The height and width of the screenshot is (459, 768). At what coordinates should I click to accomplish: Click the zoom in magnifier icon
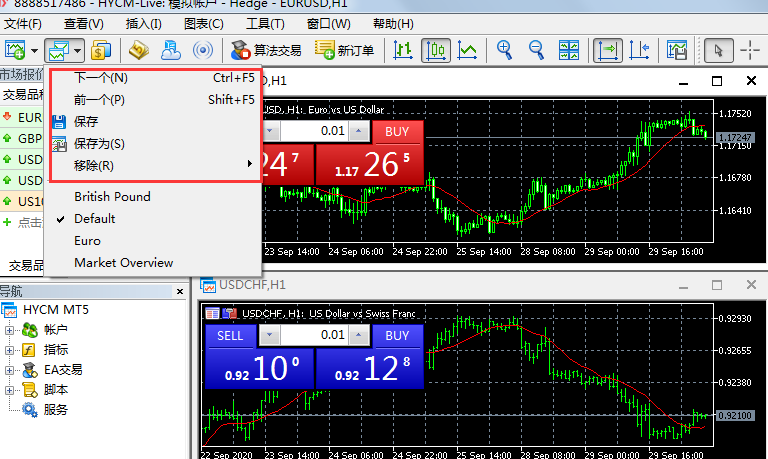[x=505, y=49]
